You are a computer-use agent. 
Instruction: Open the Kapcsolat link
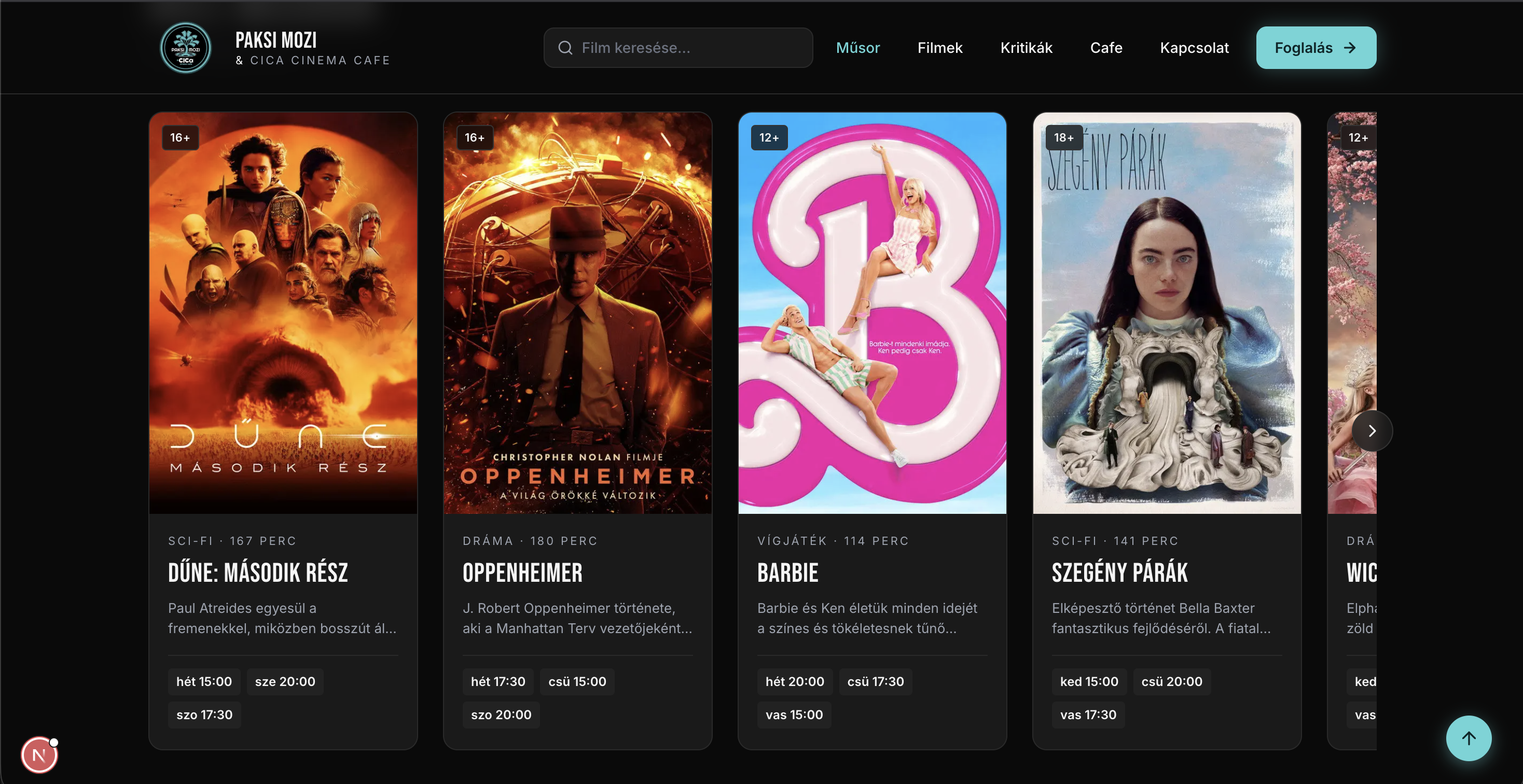point(1194,48)
